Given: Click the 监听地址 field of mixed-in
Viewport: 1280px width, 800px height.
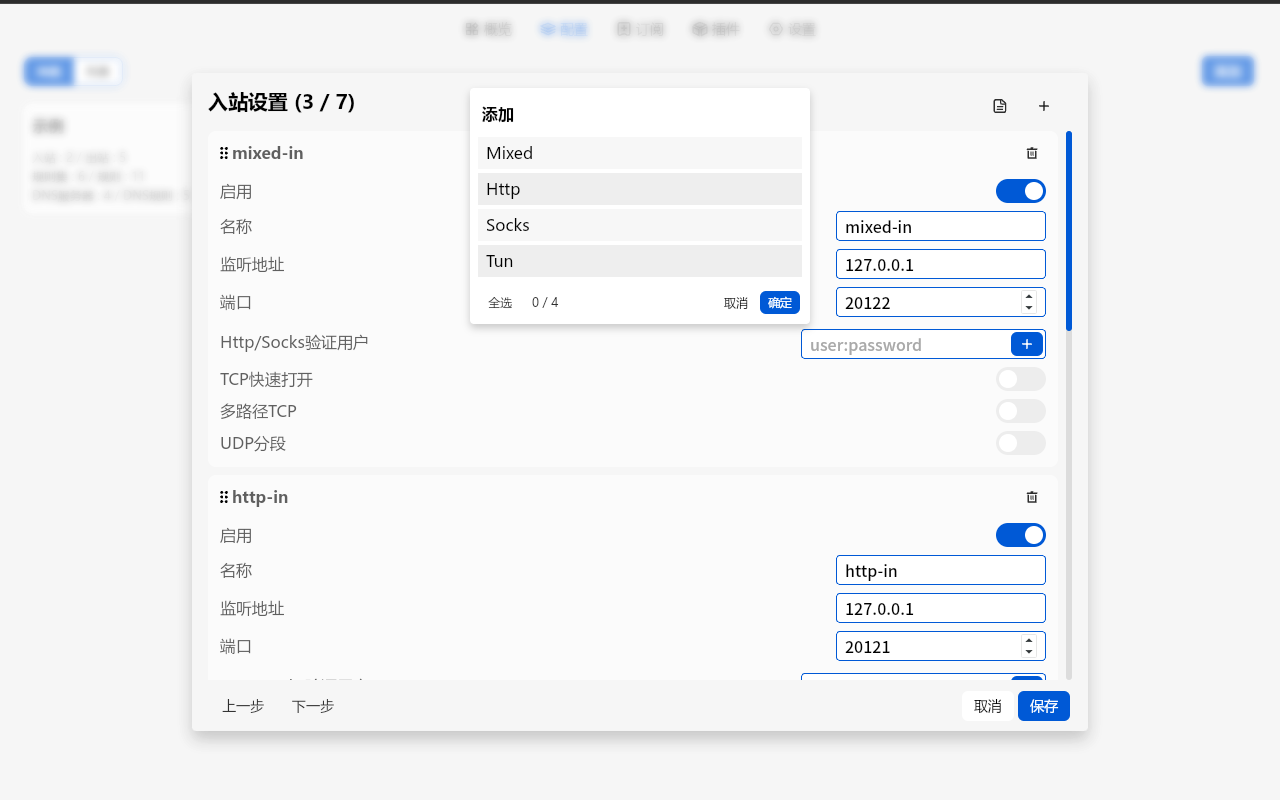Looking at the screenshot, I should [x=941, y=264].
